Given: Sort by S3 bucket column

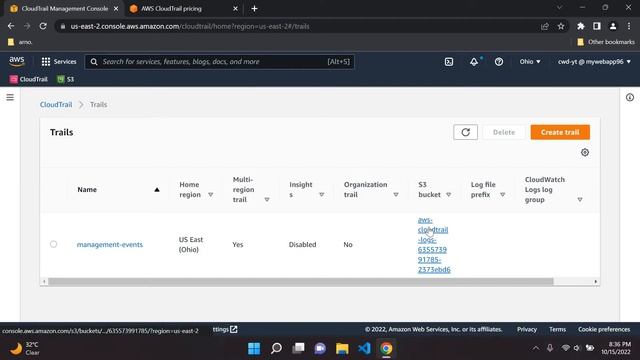Looking at the screenshot, I should (x=448, y=195).
